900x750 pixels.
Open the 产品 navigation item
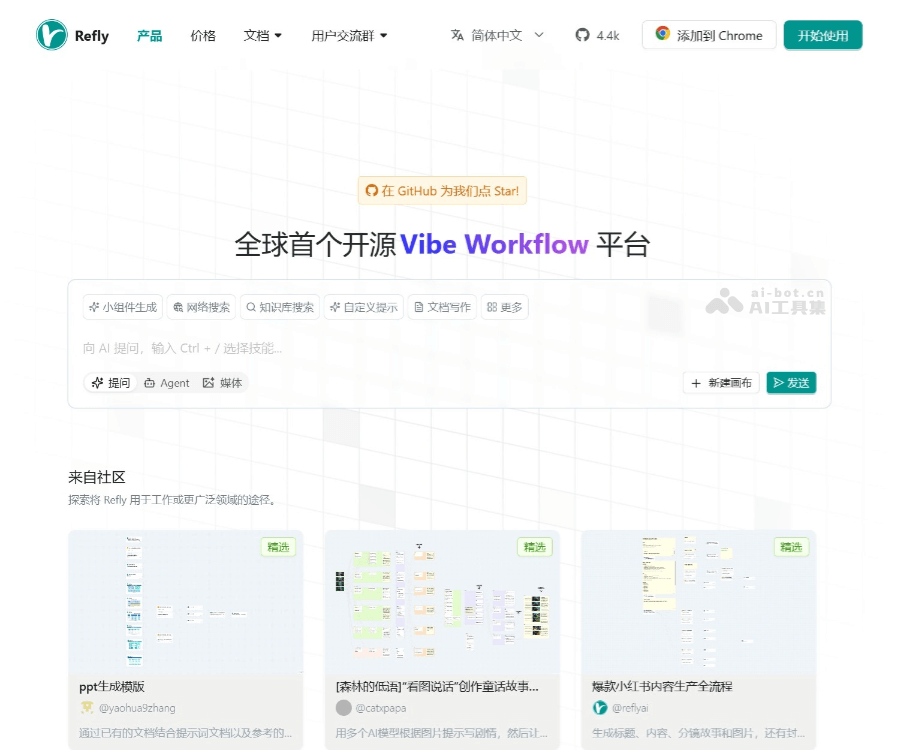[149, 35]
